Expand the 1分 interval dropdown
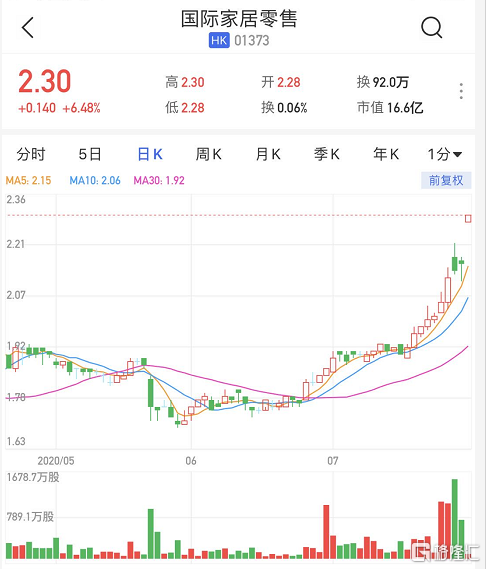The image size is (486, 569). click(445, 154)
